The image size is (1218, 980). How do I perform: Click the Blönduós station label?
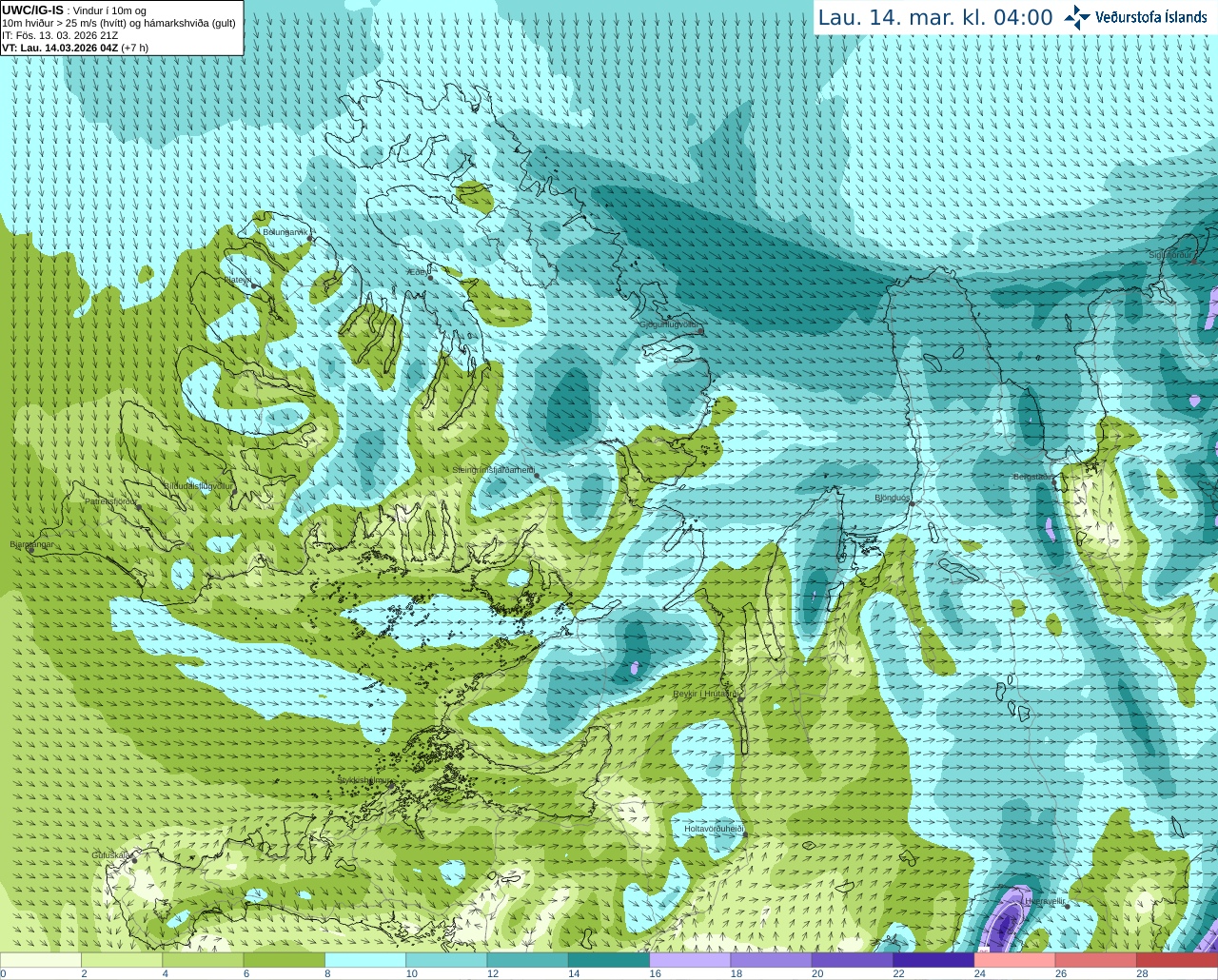point(892,498)
